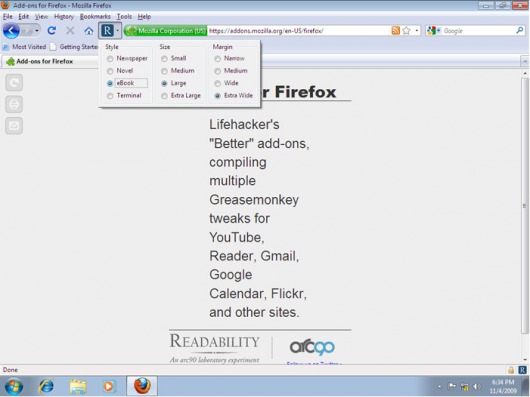Bookmark this page with the star icon
530x397 pixels.
(406, 31)
